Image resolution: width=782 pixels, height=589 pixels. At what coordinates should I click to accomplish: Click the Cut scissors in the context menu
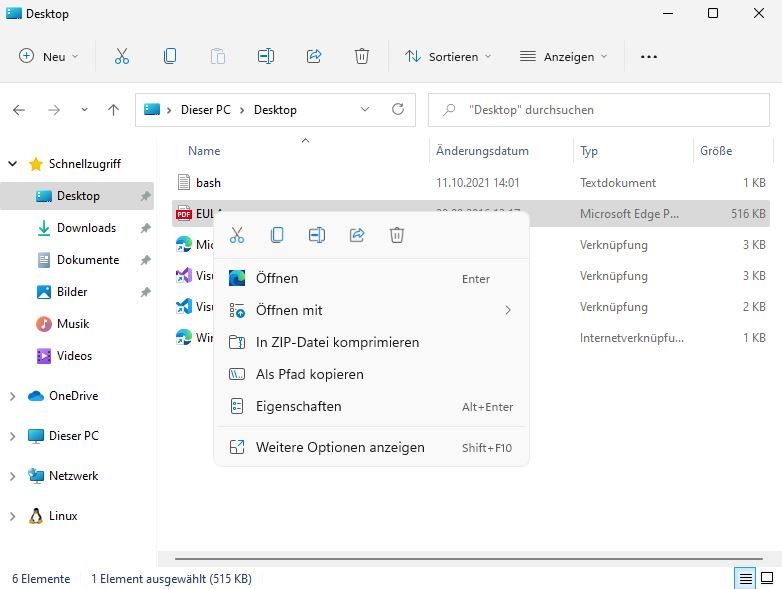pos(237,235)
